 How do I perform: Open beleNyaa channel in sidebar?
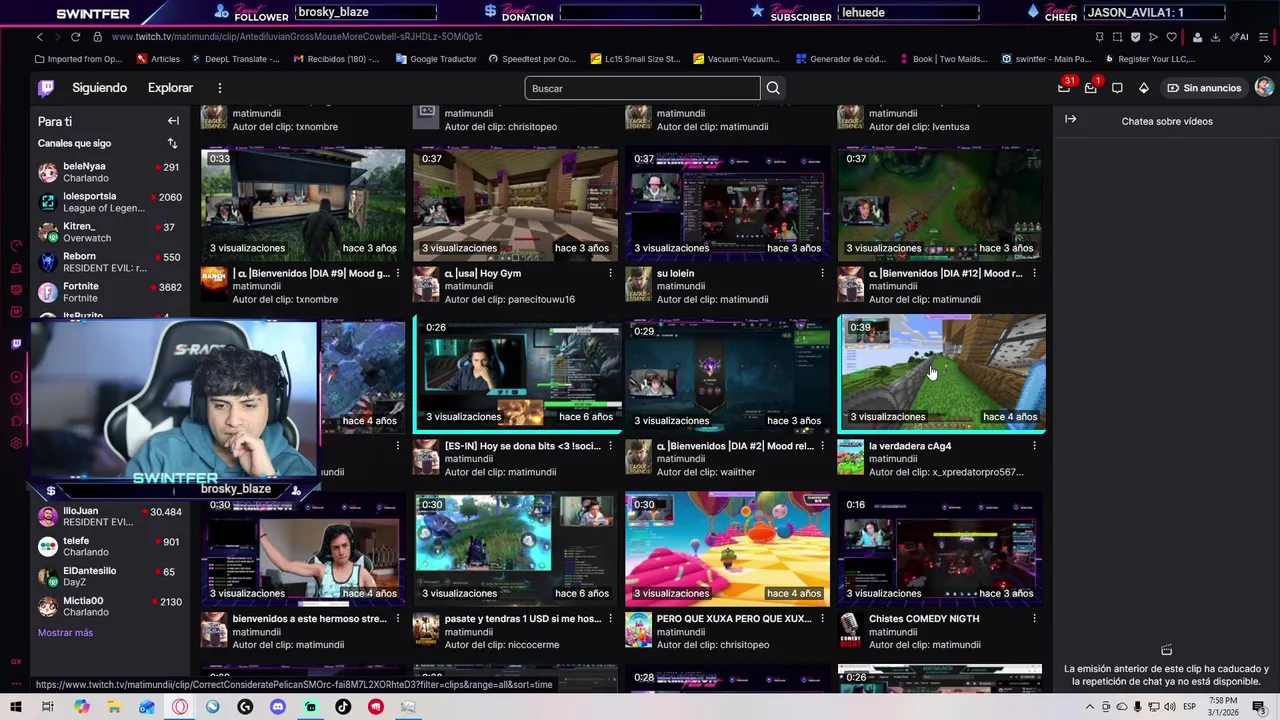tap(109, 172)
